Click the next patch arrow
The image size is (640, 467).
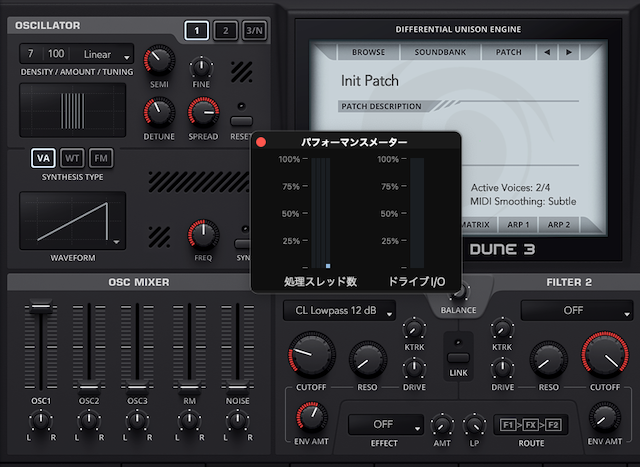[568, 51]
